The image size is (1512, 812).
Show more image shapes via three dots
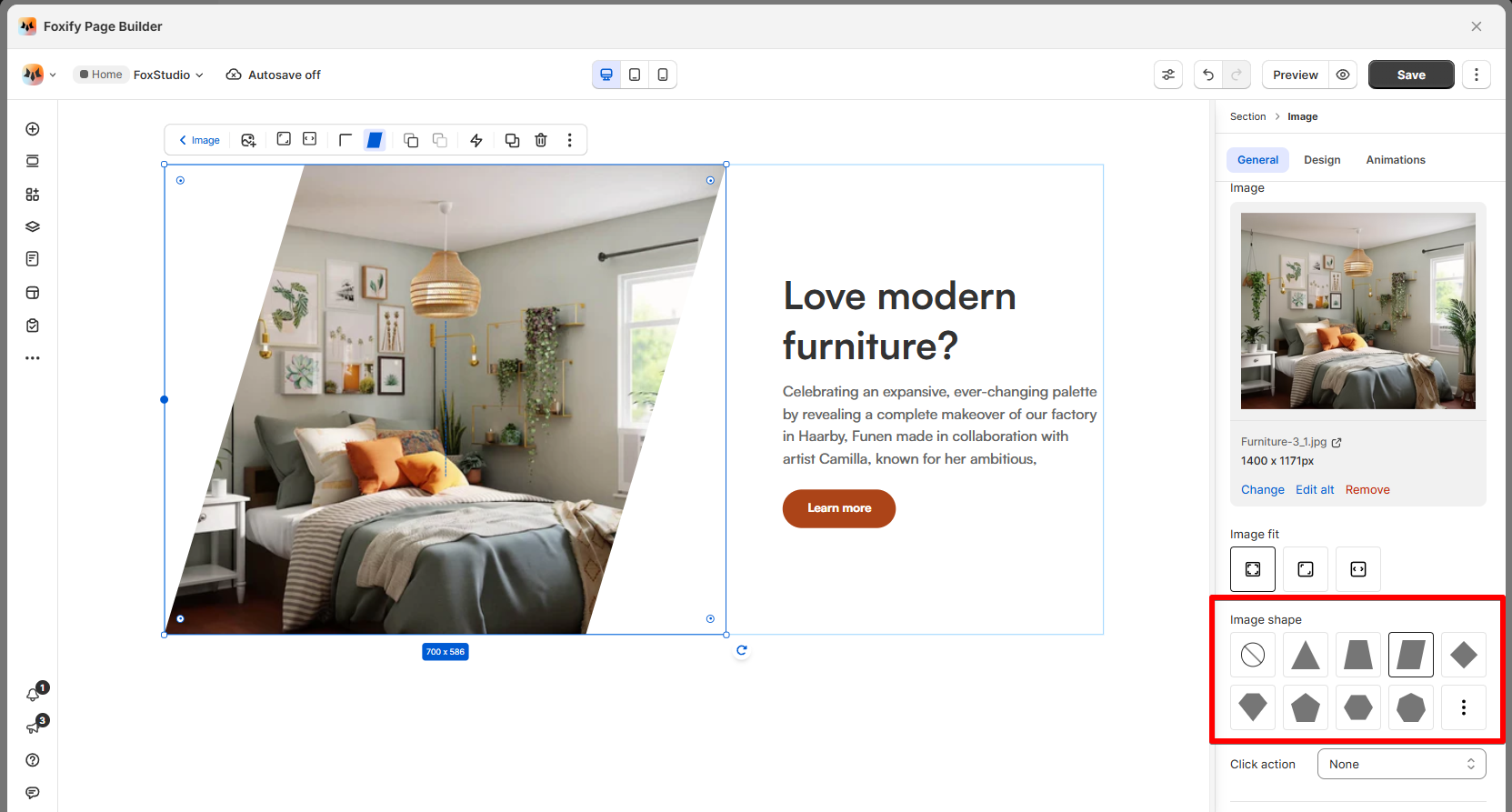point(1463,707)
